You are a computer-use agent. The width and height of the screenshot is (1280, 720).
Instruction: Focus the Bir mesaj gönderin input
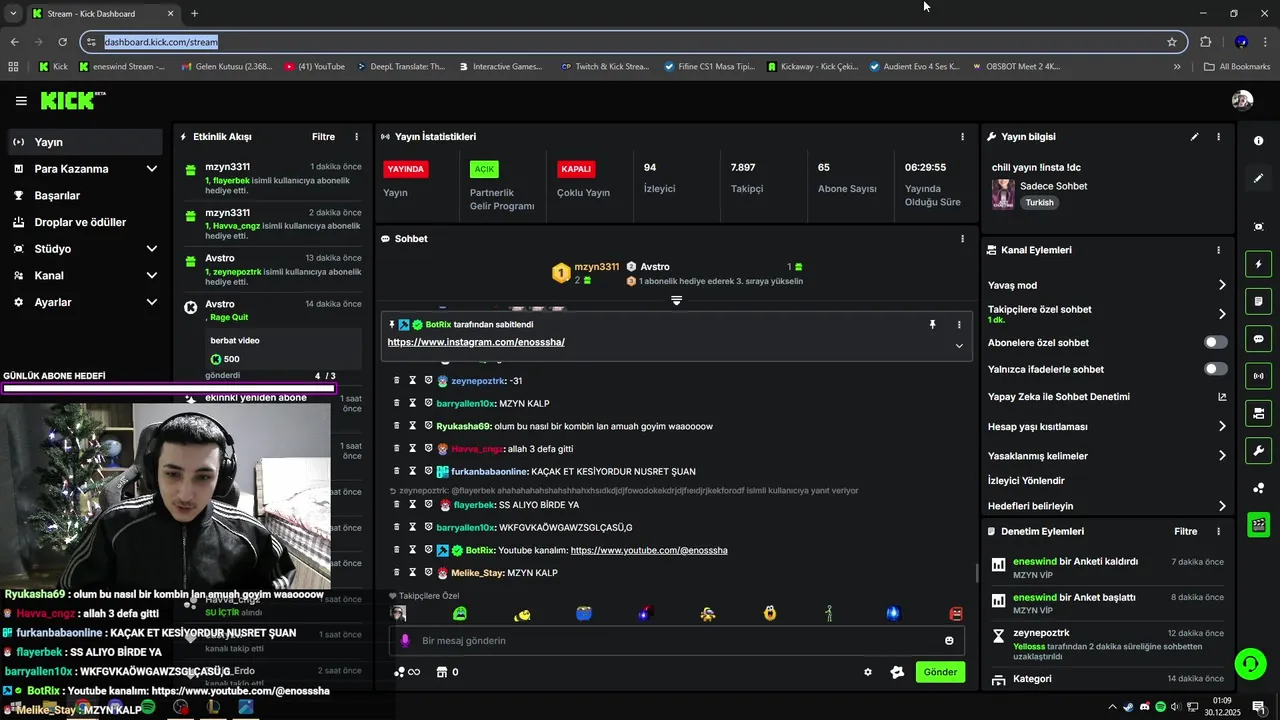[x=675, y=641]
